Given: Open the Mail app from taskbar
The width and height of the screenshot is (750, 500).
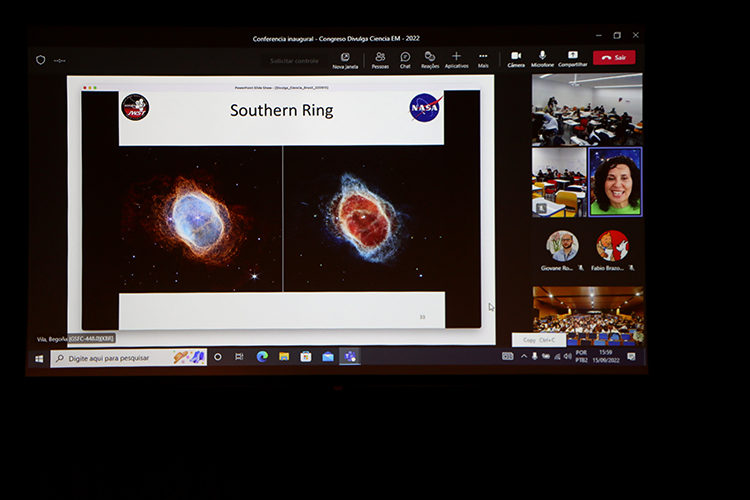Looking at the screenshot, I should tap(328, 356).
